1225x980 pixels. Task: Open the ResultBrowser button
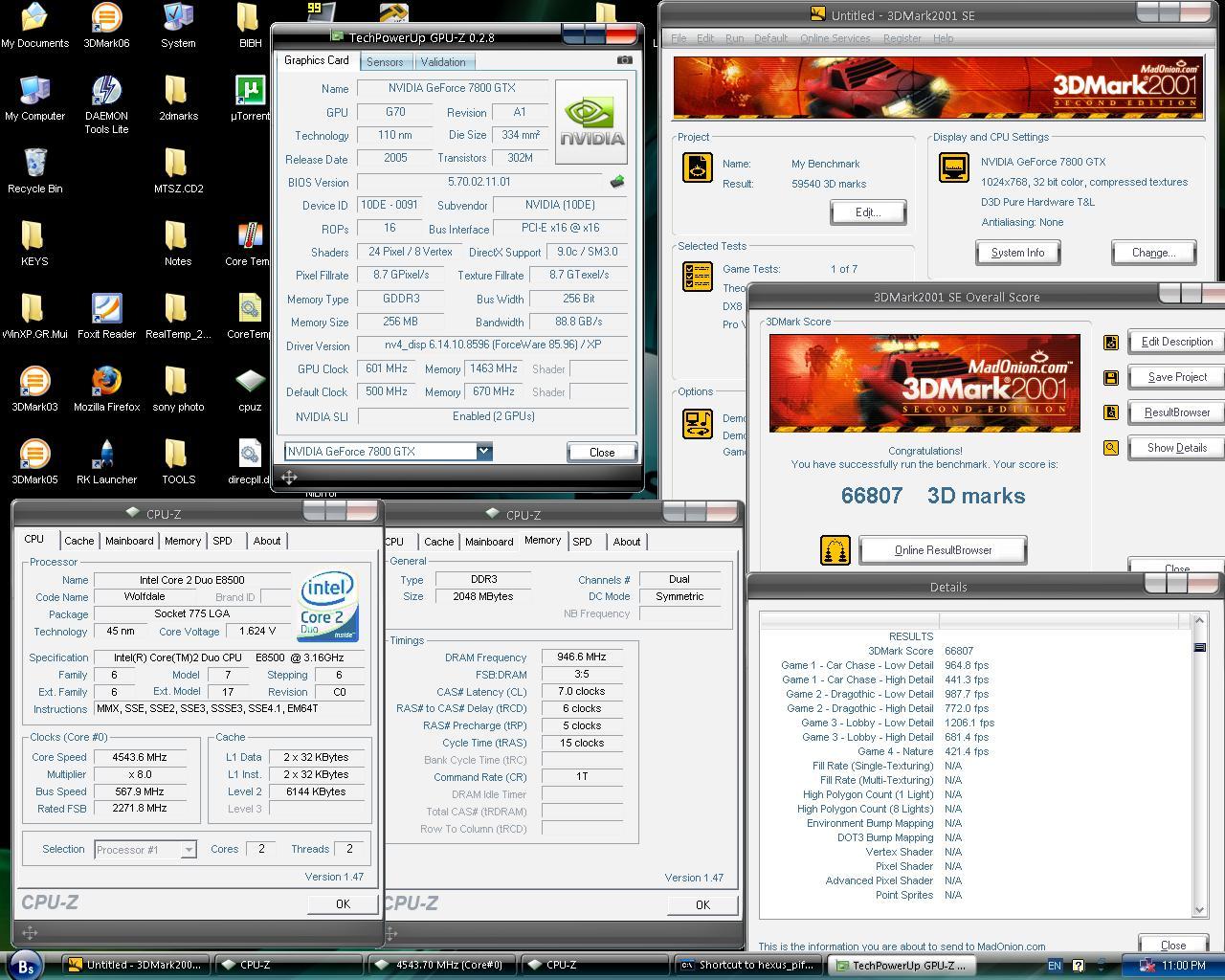point(1176,412)
